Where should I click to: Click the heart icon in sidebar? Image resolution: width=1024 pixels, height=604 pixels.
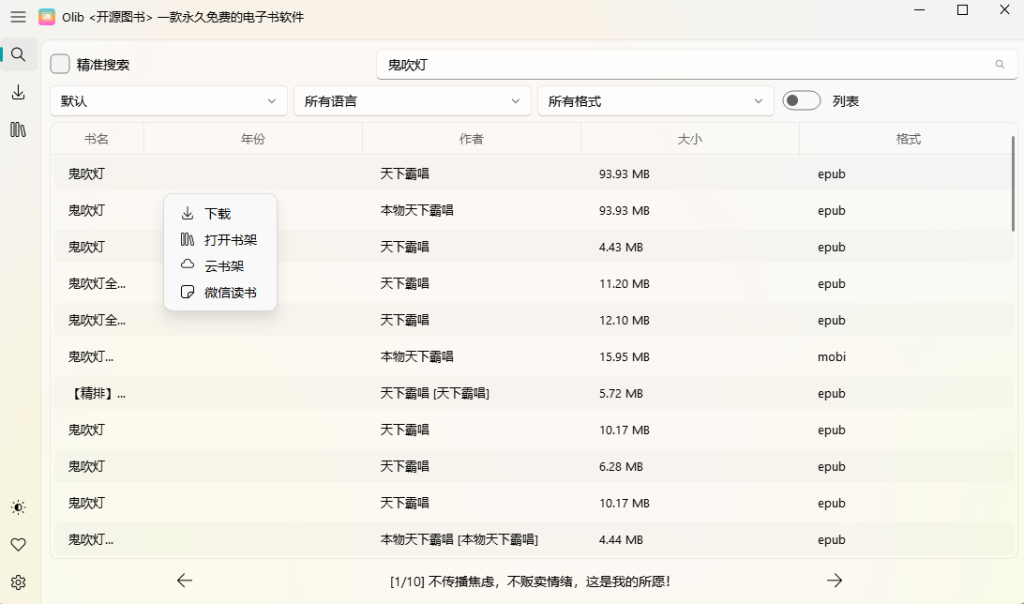(18, 545)
